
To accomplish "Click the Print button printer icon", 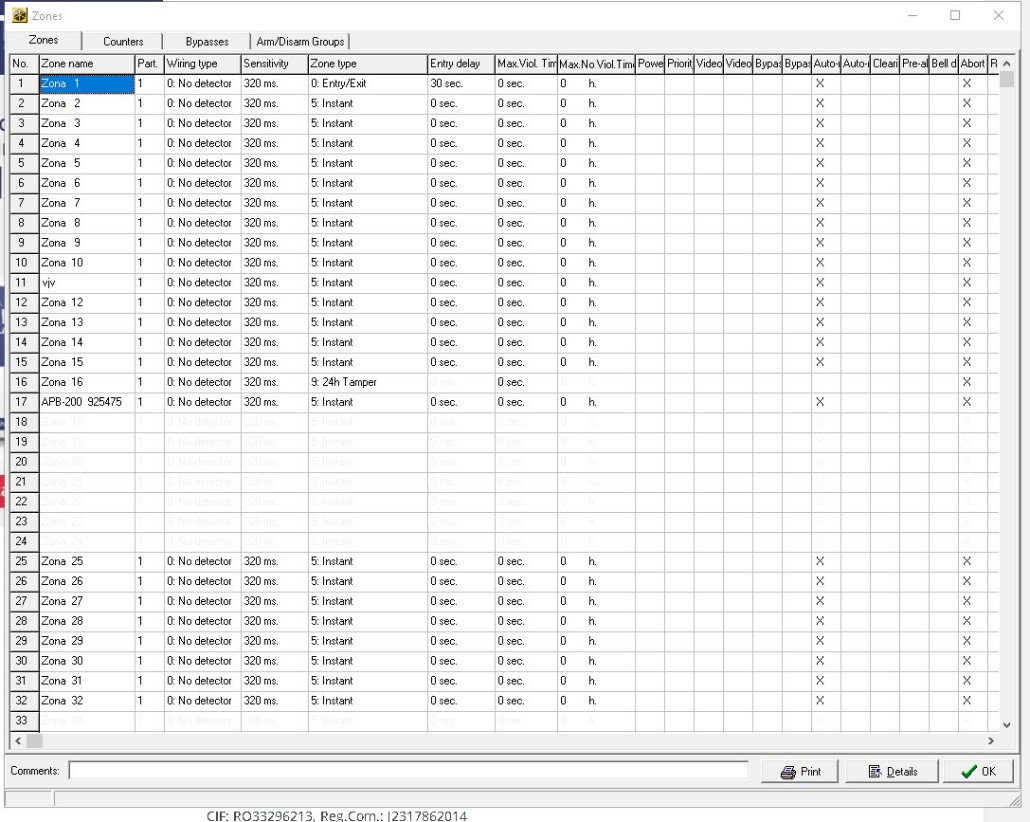I will click(x=790, y=772).
